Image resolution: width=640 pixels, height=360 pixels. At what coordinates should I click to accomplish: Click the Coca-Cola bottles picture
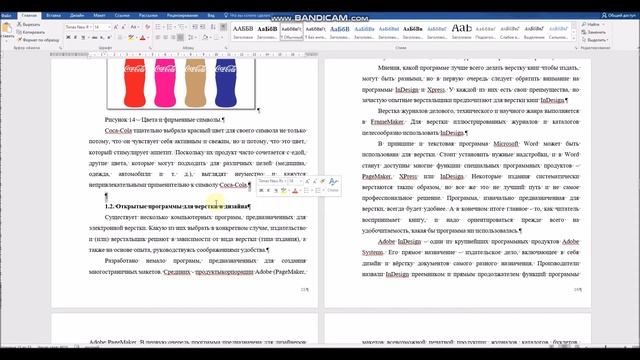[x=181, y=84]
